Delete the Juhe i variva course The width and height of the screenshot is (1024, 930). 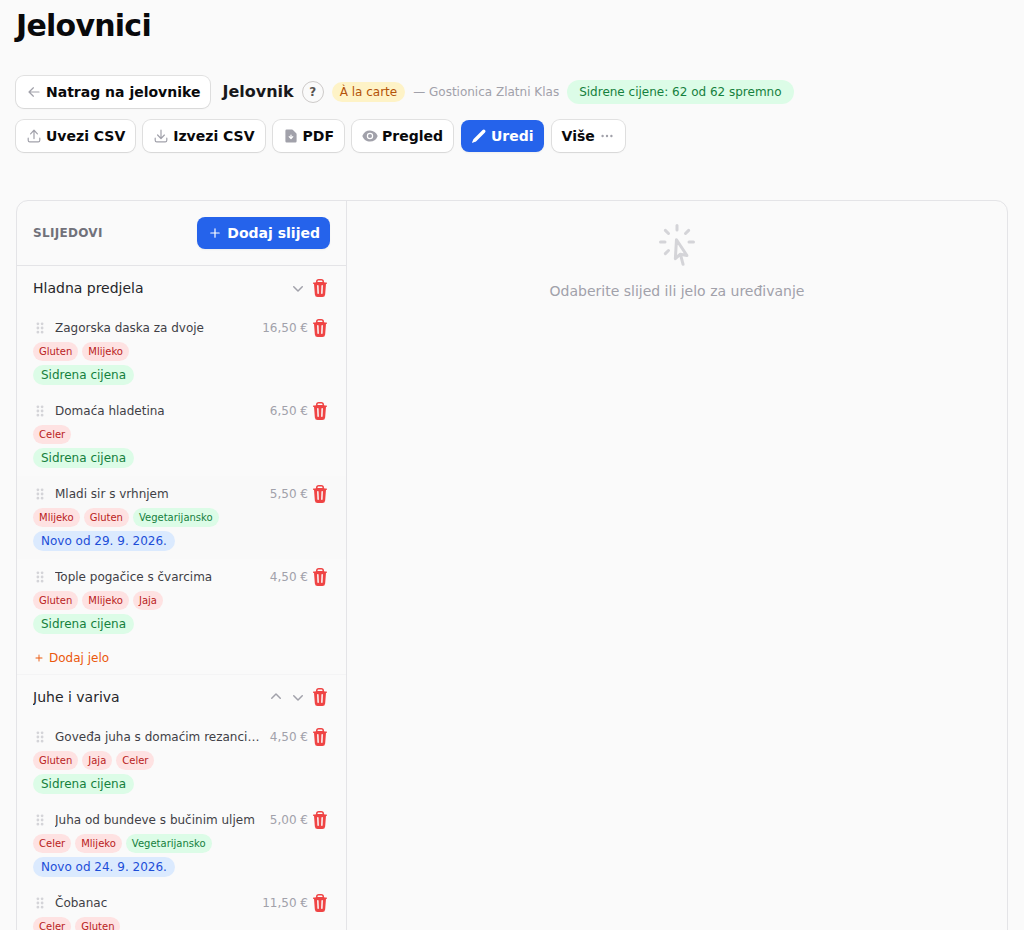coord(320,697)
